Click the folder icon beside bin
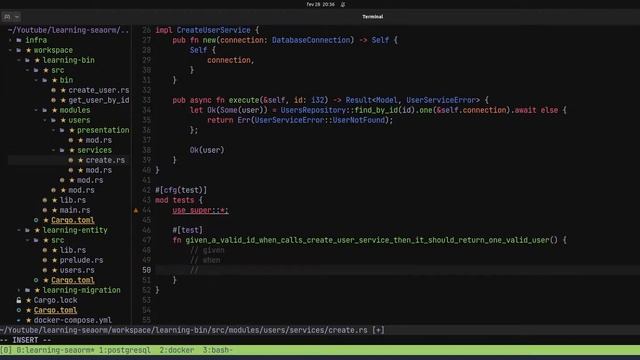The height and width of the screenshot is (360, 640). (x=45, y=80)
